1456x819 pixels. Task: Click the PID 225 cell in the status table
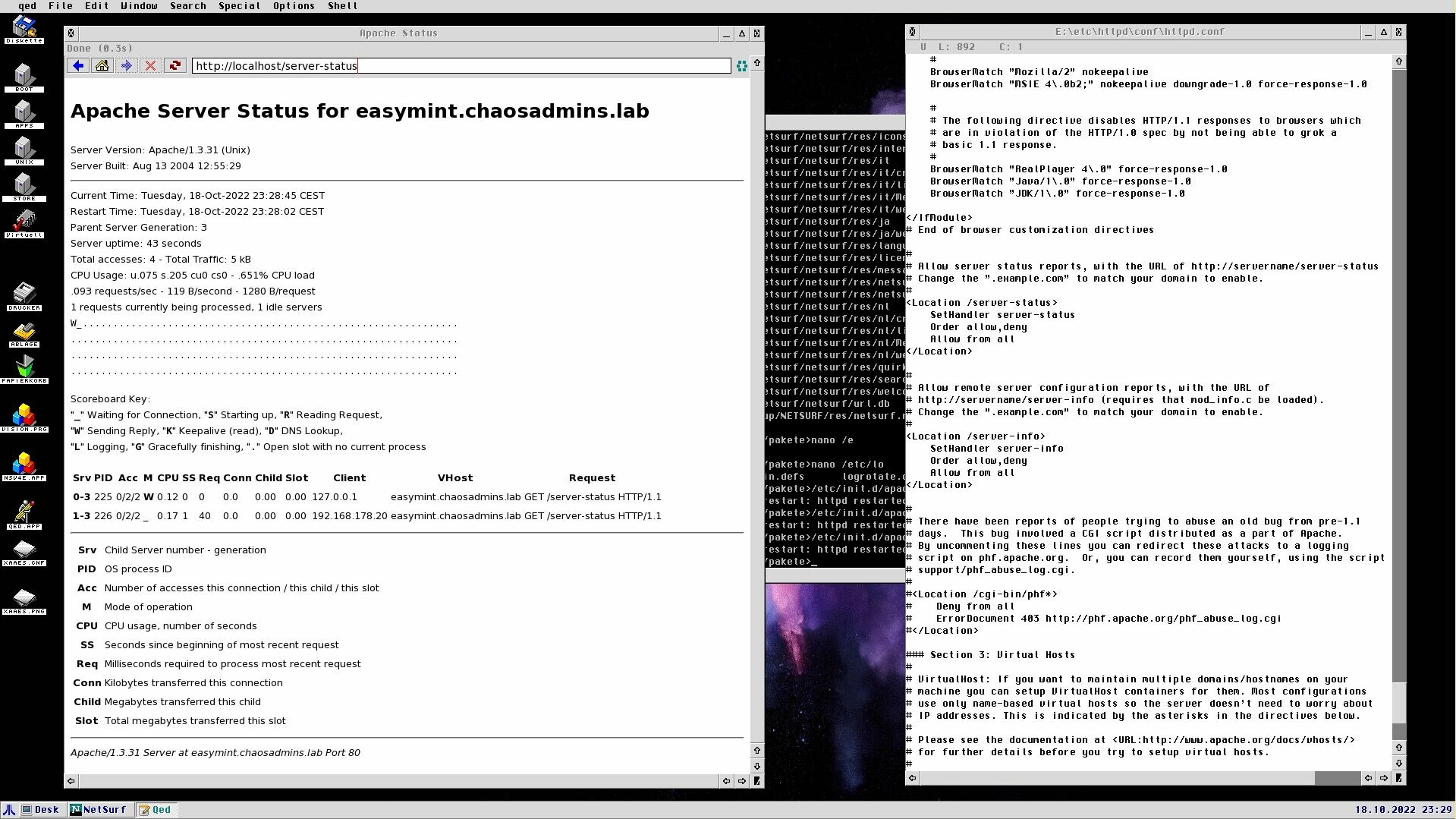[102, 497]
